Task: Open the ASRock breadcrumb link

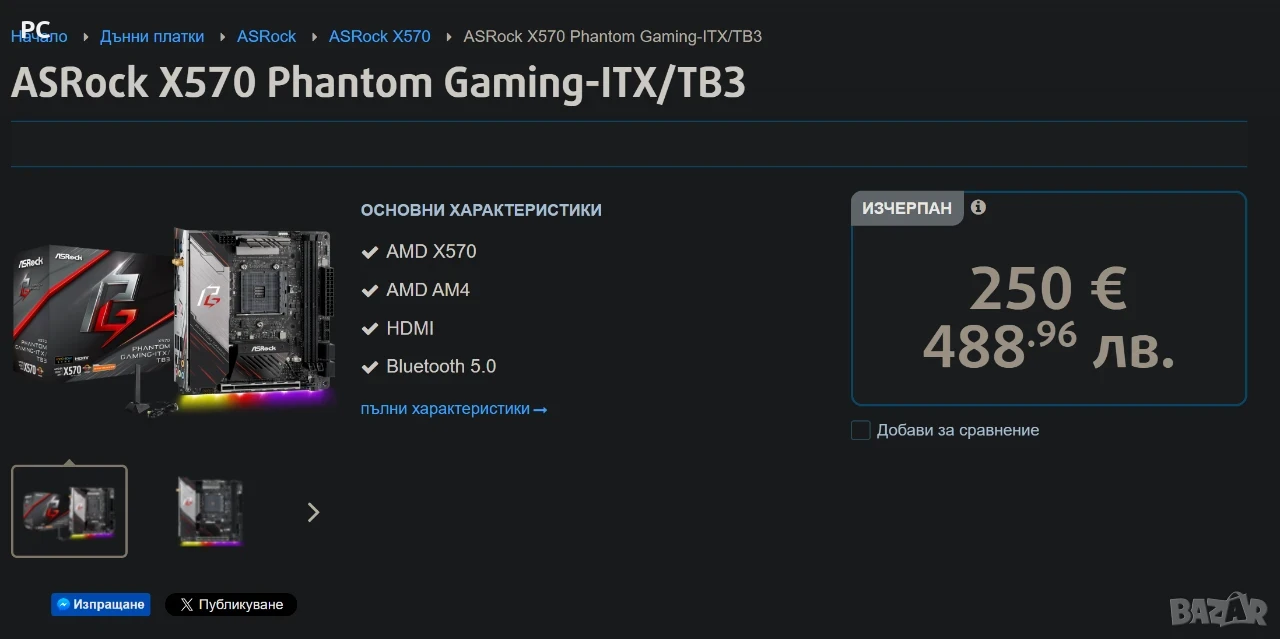Action: pos(266,36)
